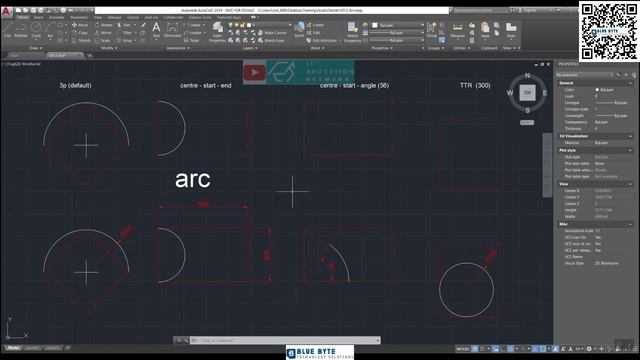Image resolution: width=640 pixels, height=360 pixels.
Task: Open the Parametric ribbon tab
Action: click(x=79, y=18)
